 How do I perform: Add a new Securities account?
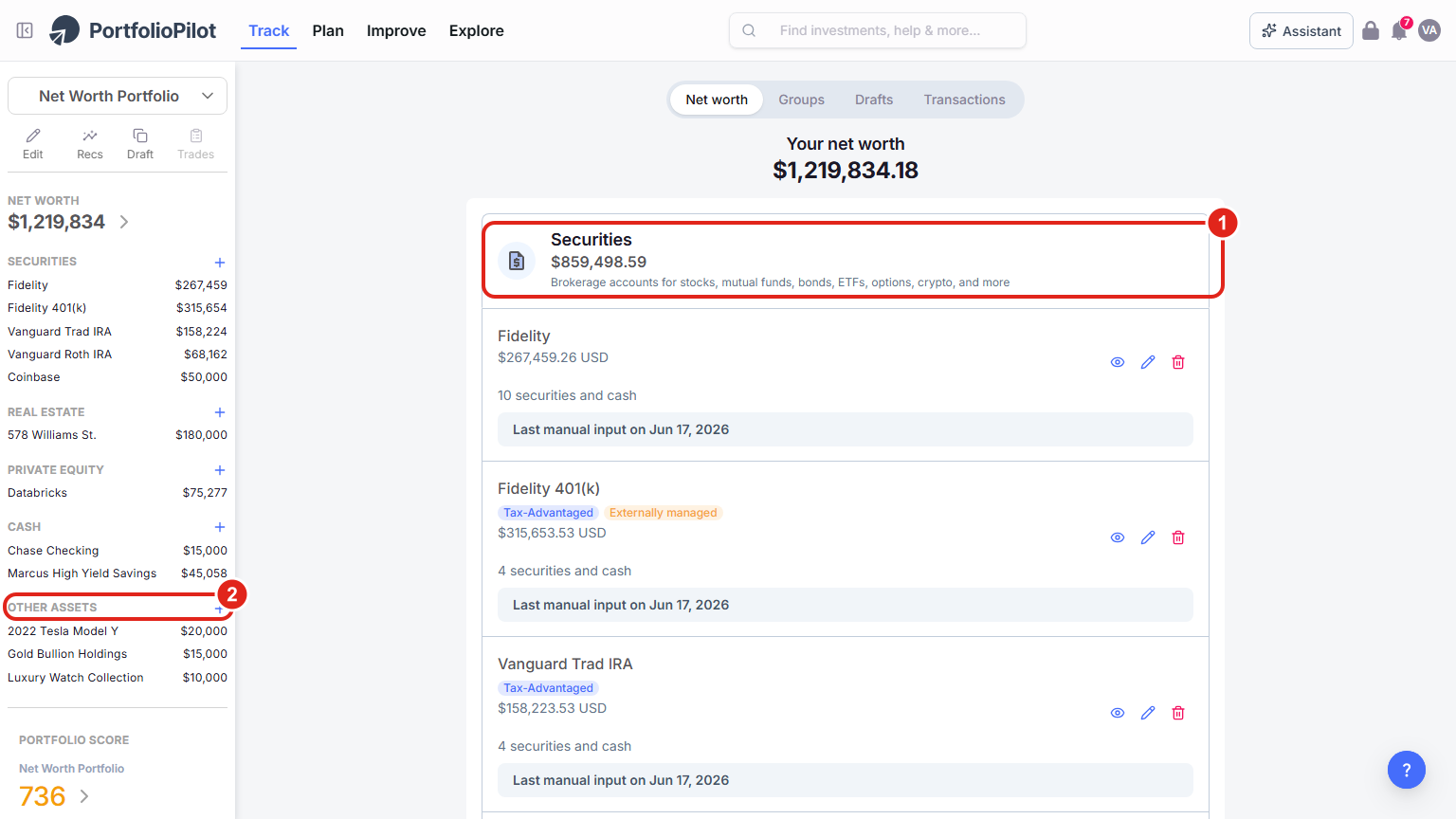tap(220, 263)
